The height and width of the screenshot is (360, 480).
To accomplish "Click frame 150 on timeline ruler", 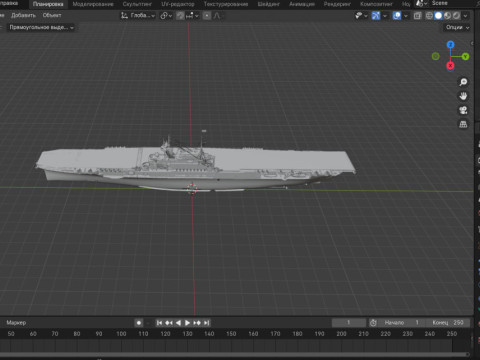I will click(231, 334).
